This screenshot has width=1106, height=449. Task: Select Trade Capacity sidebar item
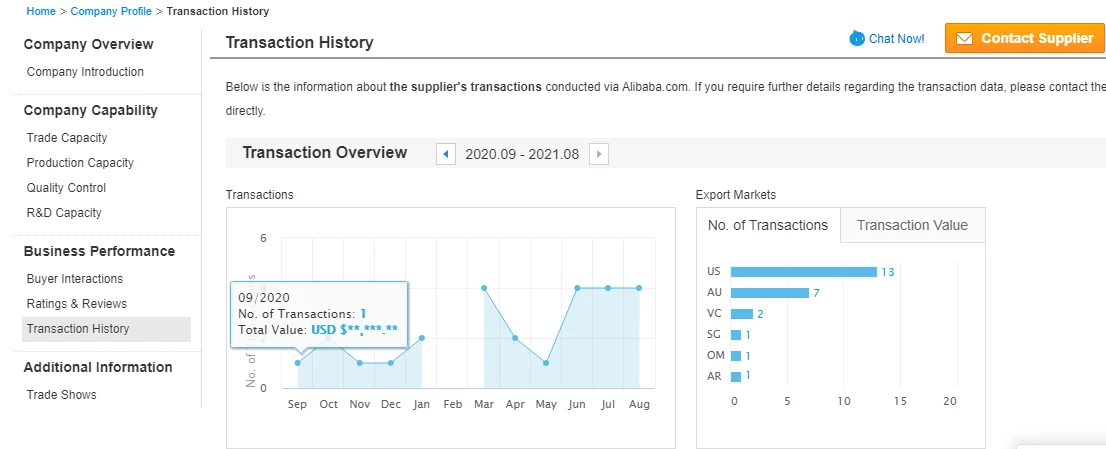pyautogui.click(x=67, y=138)
